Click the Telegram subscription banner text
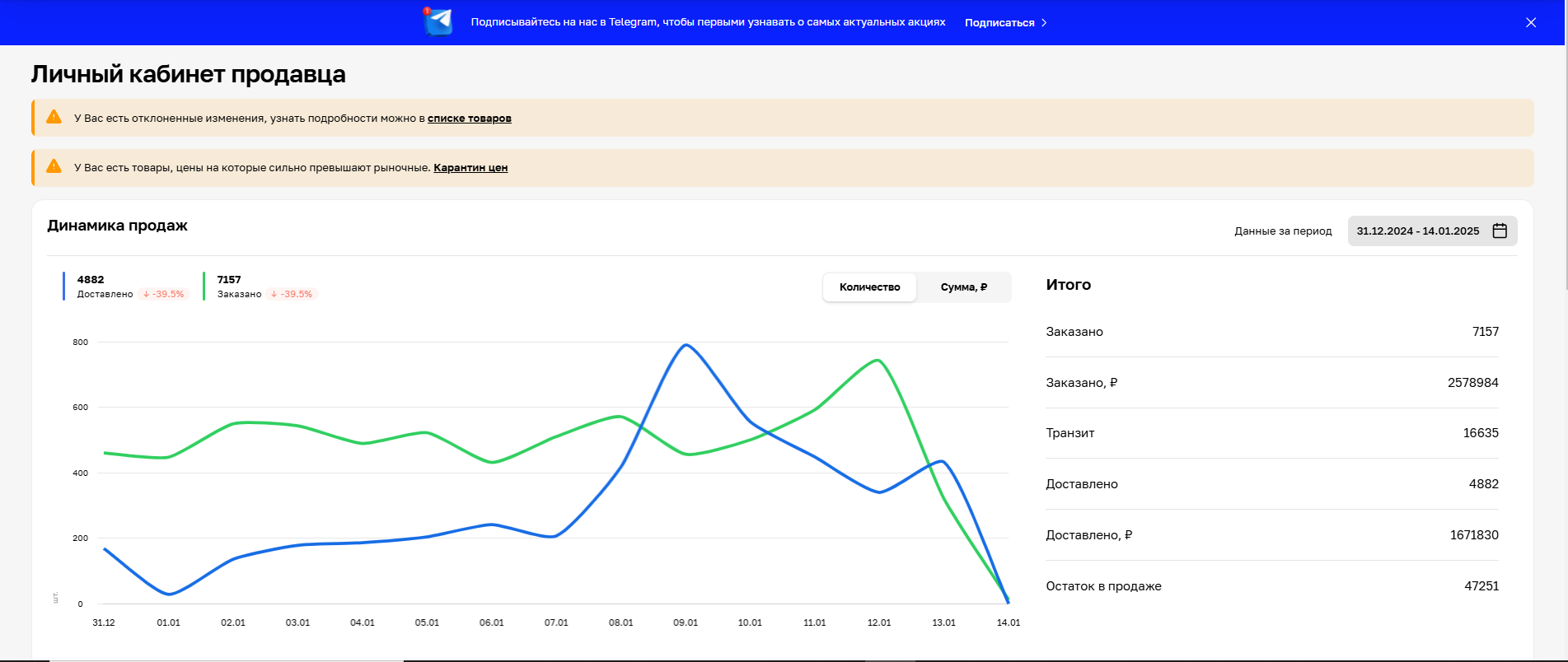 point(708,22)
